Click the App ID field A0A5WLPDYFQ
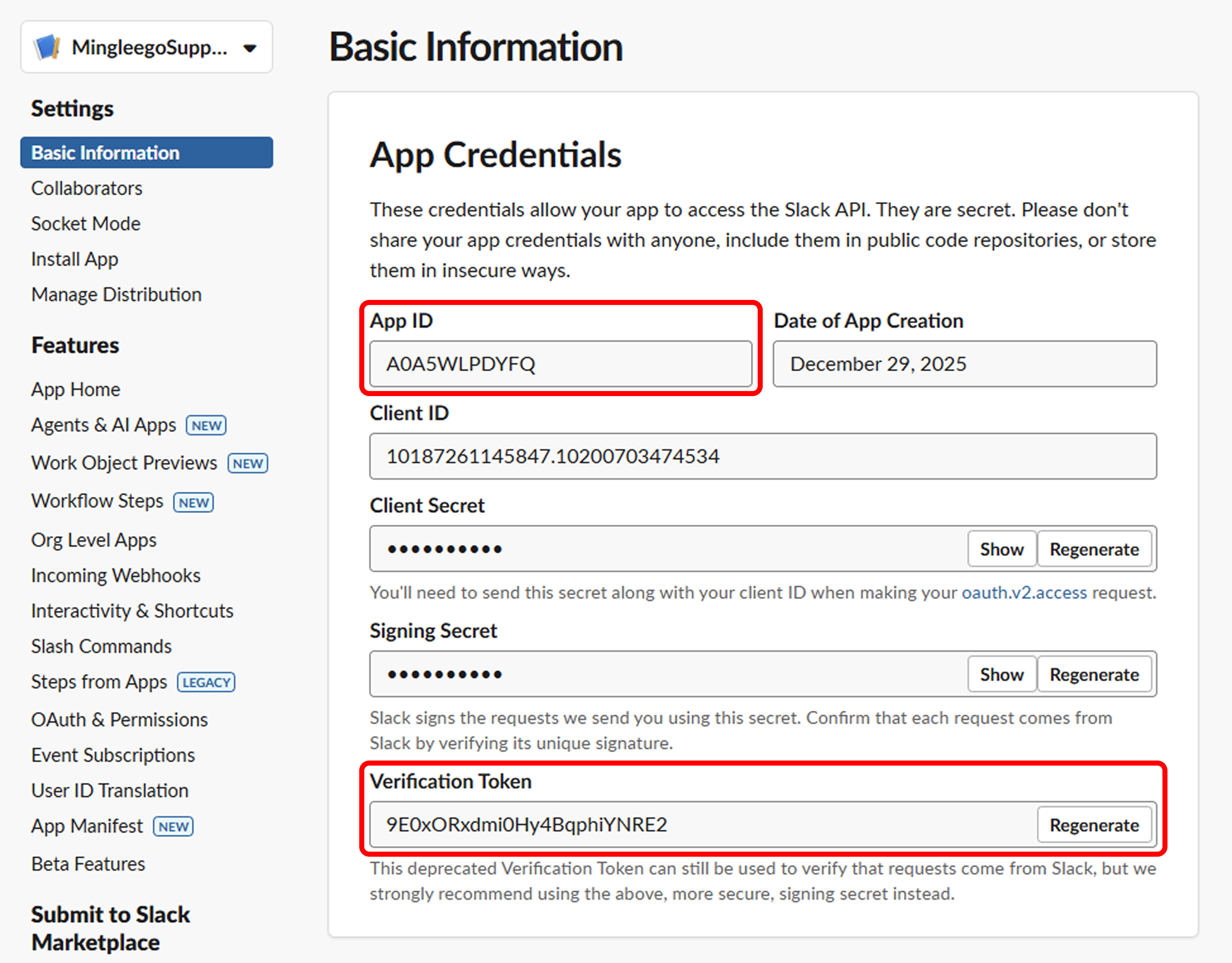This screenshot has height=963, width=1232. (x=561, y=364)
